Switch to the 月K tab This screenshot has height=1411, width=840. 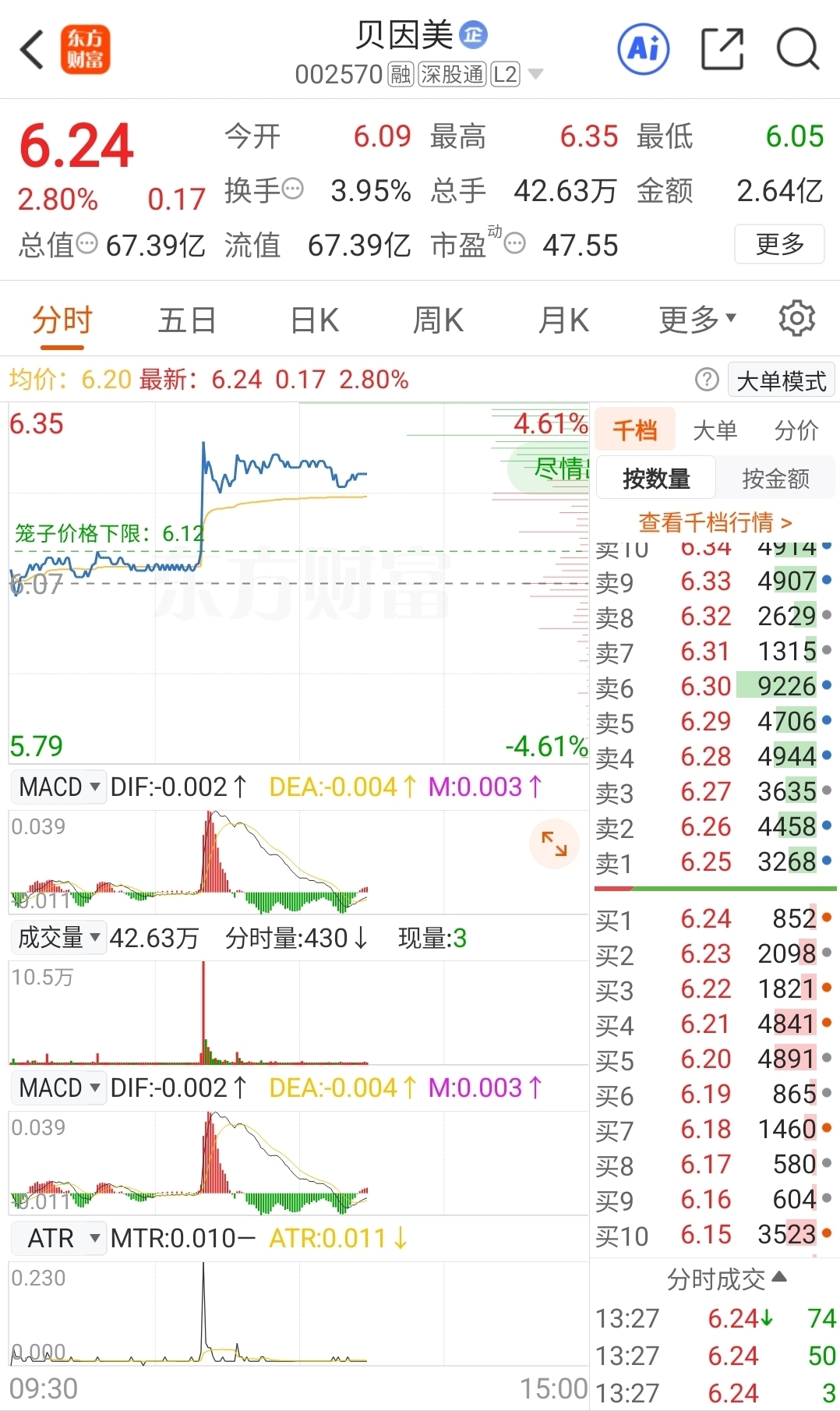(563, 320)
